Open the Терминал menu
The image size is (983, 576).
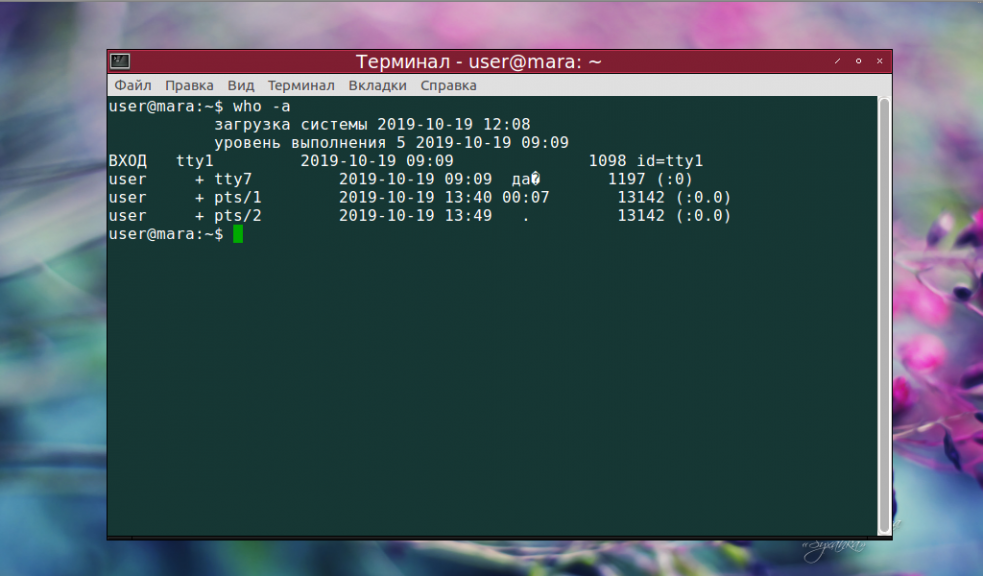pyautogui.click(x=301, y=85)
